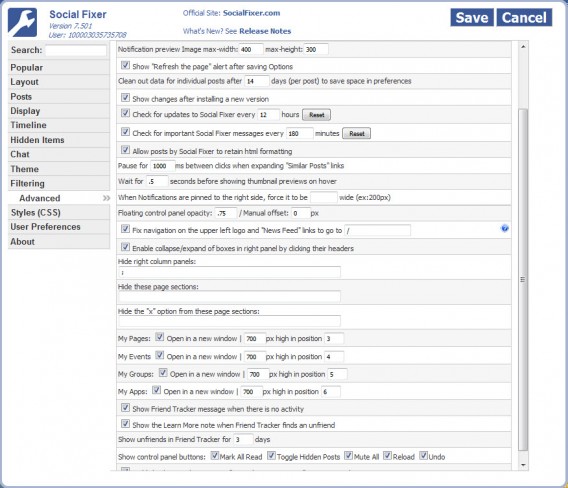Click the scrollbar down arrow
The height and width of the screenshot is (488, 568).
[523, 465]
